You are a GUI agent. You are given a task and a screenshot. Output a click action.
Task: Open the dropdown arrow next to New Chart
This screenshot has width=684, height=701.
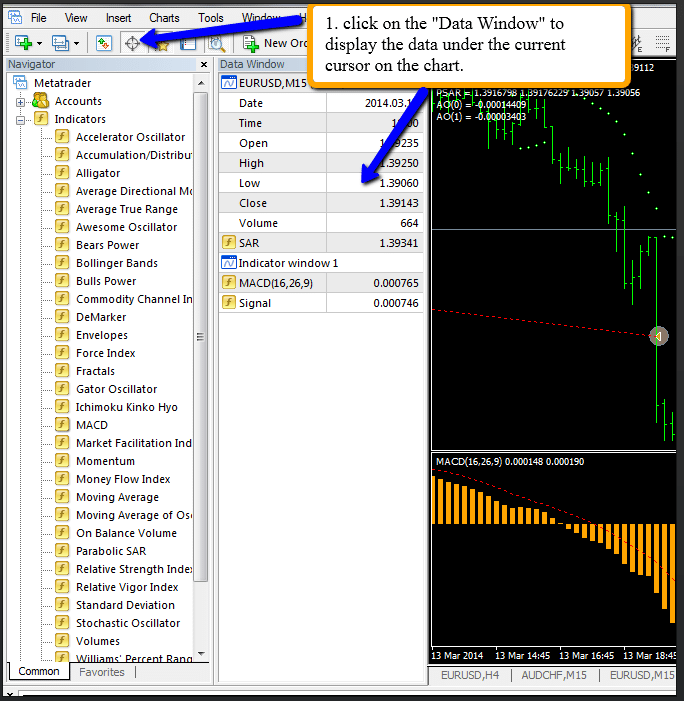[39, 43]
